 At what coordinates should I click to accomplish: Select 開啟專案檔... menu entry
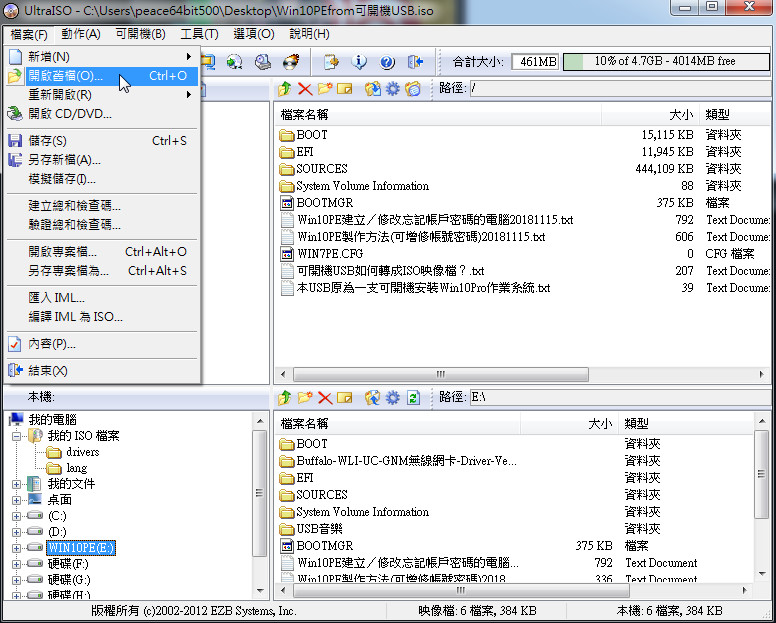pos(102,252)
